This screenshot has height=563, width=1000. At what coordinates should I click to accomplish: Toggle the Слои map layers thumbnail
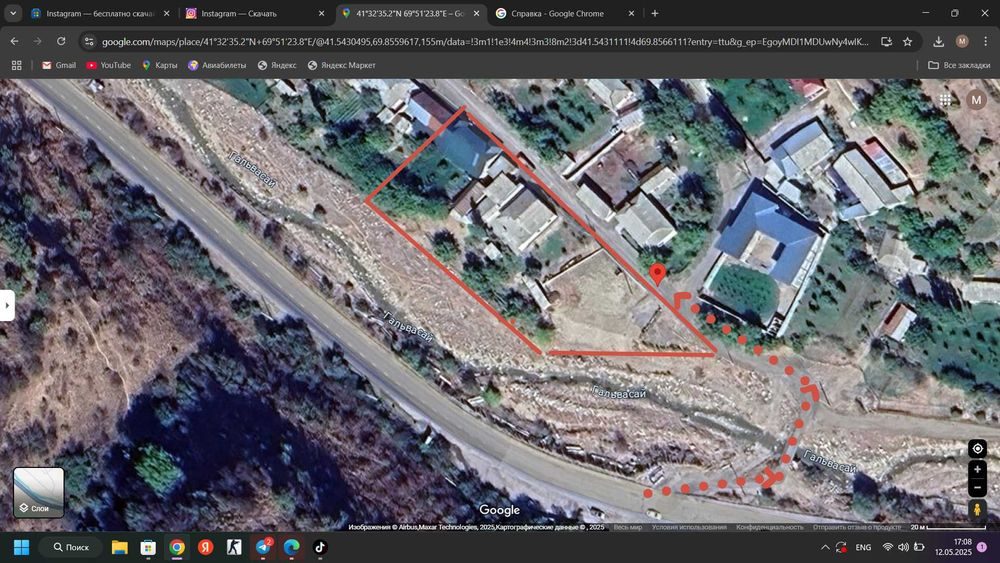[39, 492]
